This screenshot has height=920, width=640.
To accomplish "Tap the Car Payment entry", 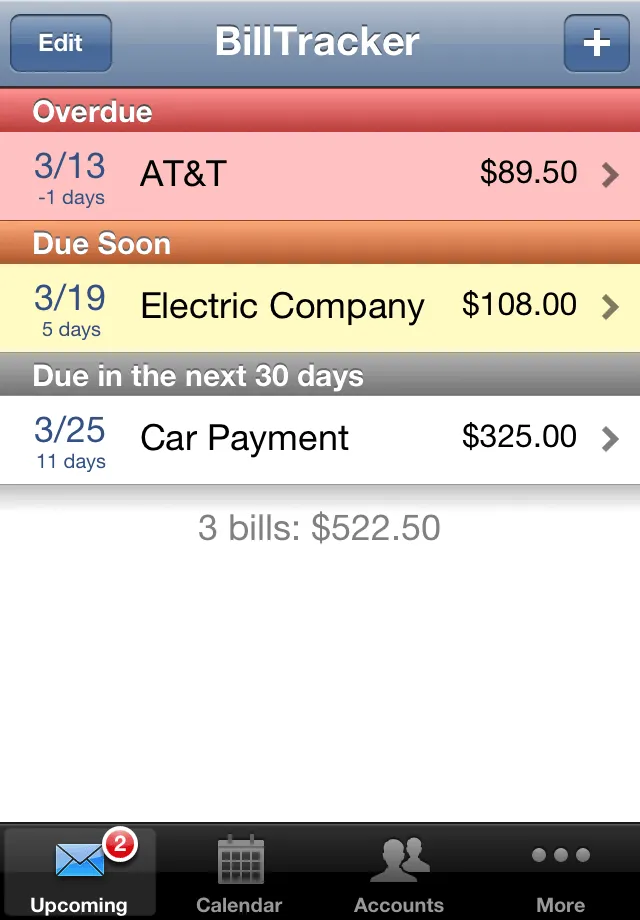I will pos(300,437).
